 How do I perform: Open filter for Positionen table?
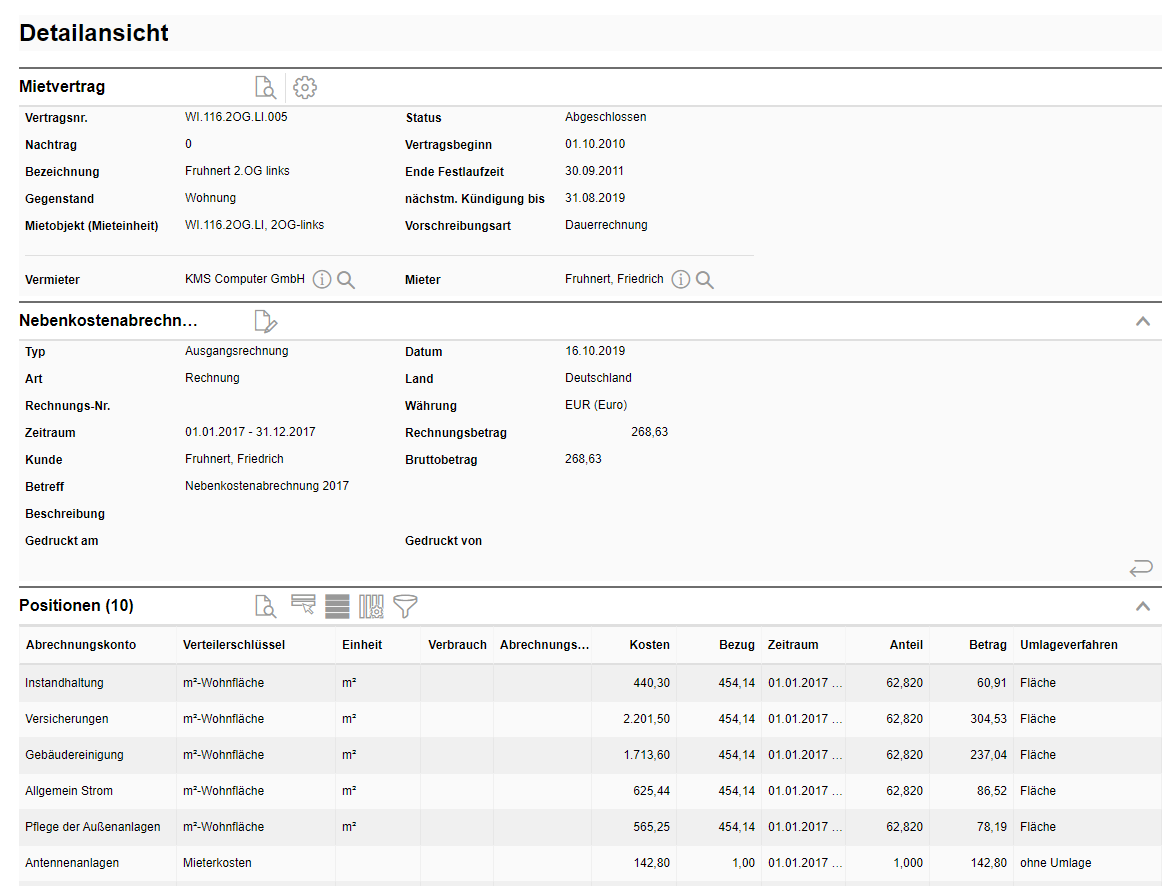405,606
